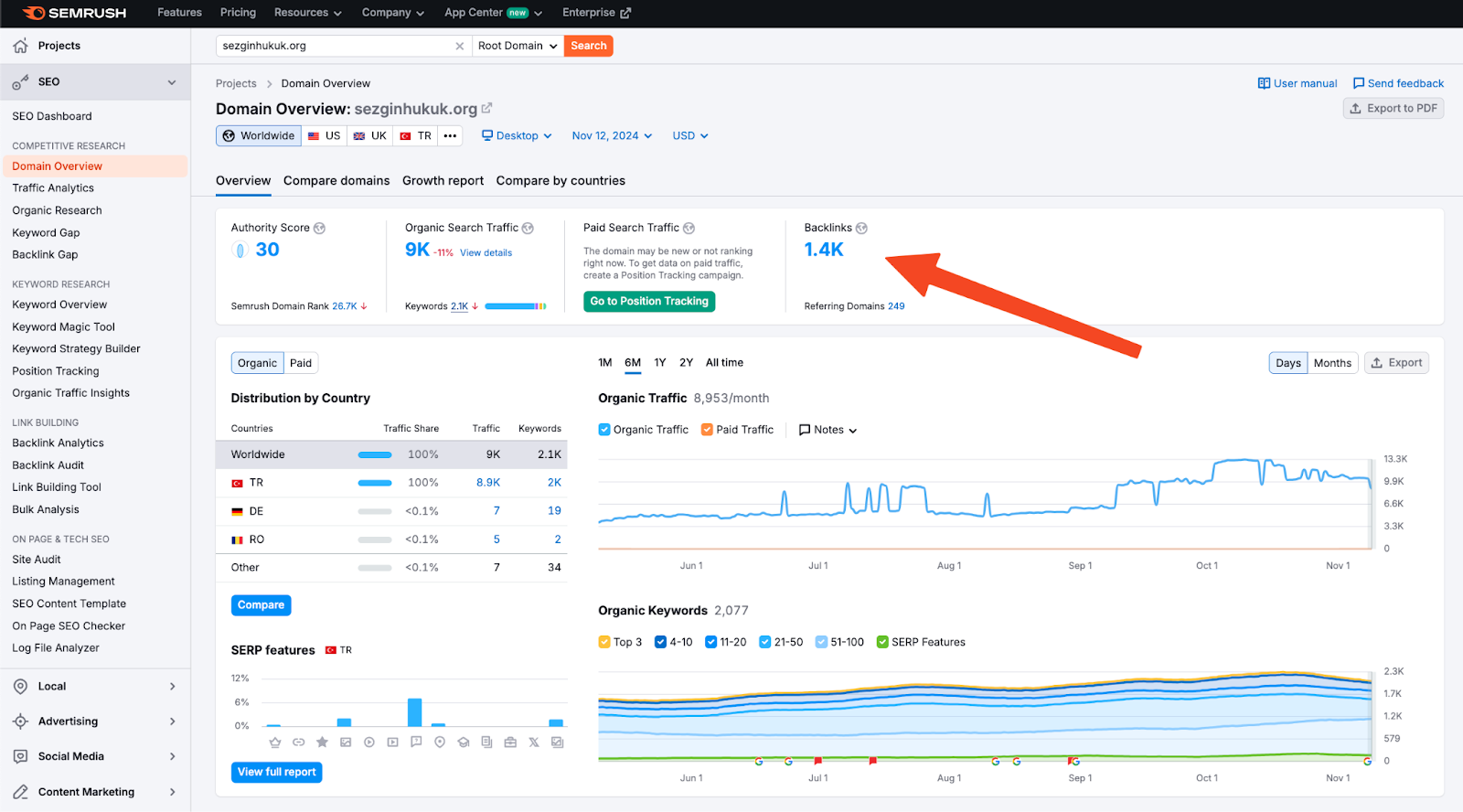
Task: Click Worldwide traffic share bar
Action: 375,454
